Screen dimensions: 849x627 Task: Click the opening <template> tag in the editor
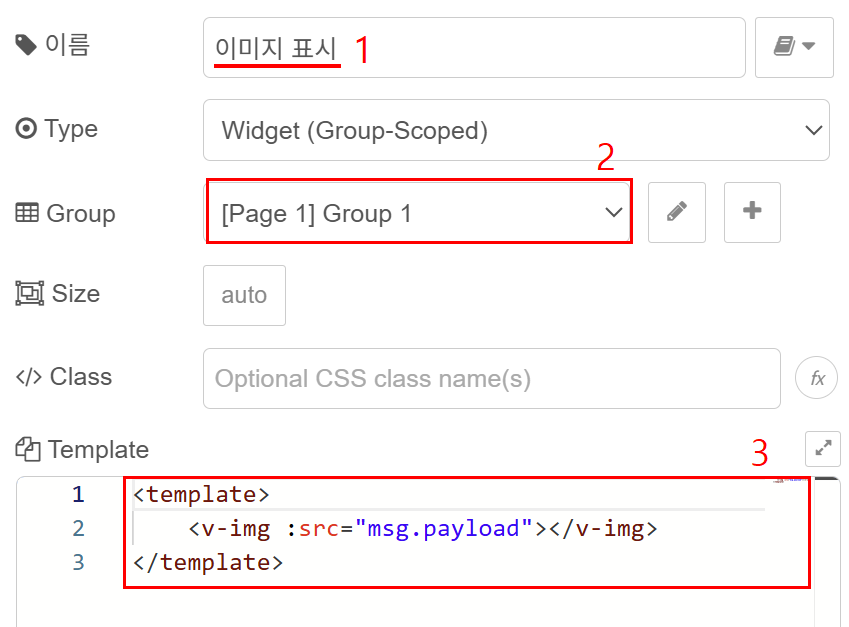201,494
